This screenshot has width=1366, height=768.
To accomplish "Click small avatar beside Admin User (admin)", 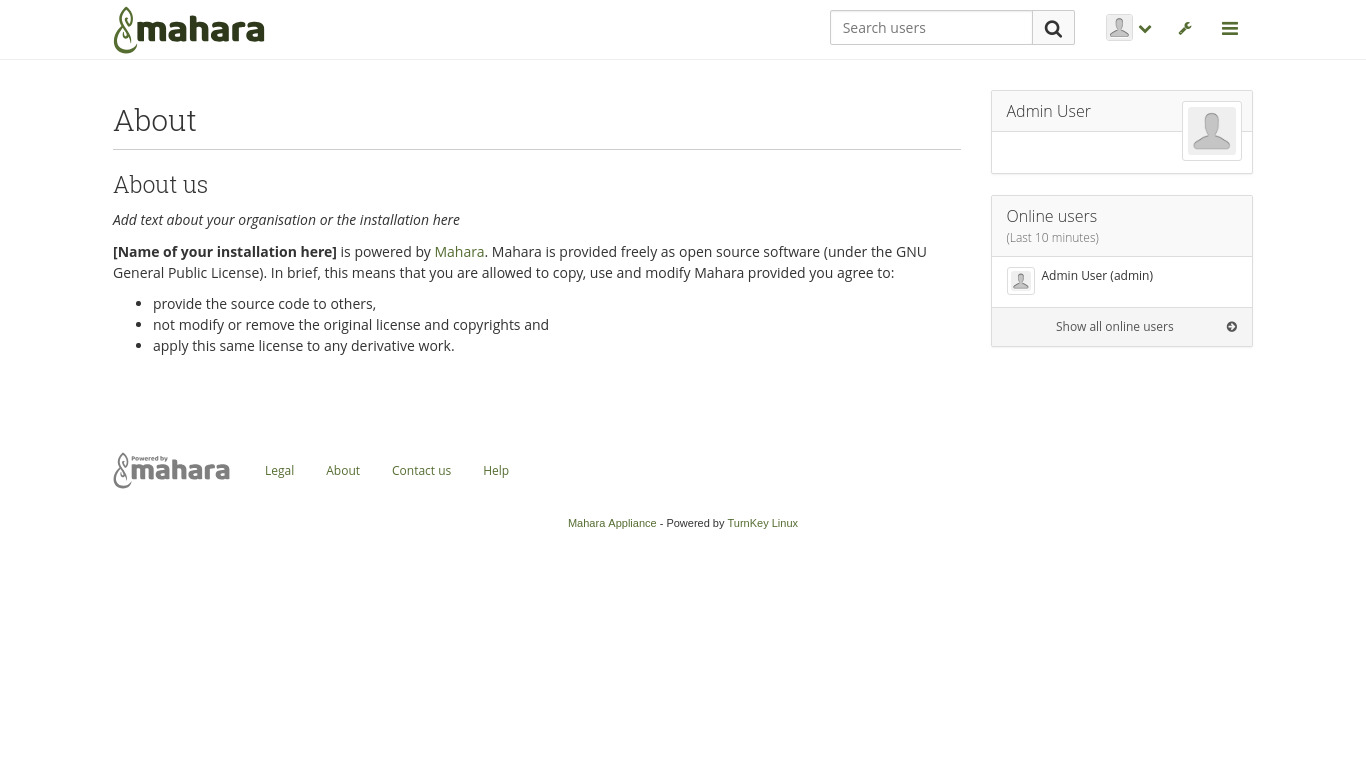I will pyautogui.click(x=1020, y=281).
